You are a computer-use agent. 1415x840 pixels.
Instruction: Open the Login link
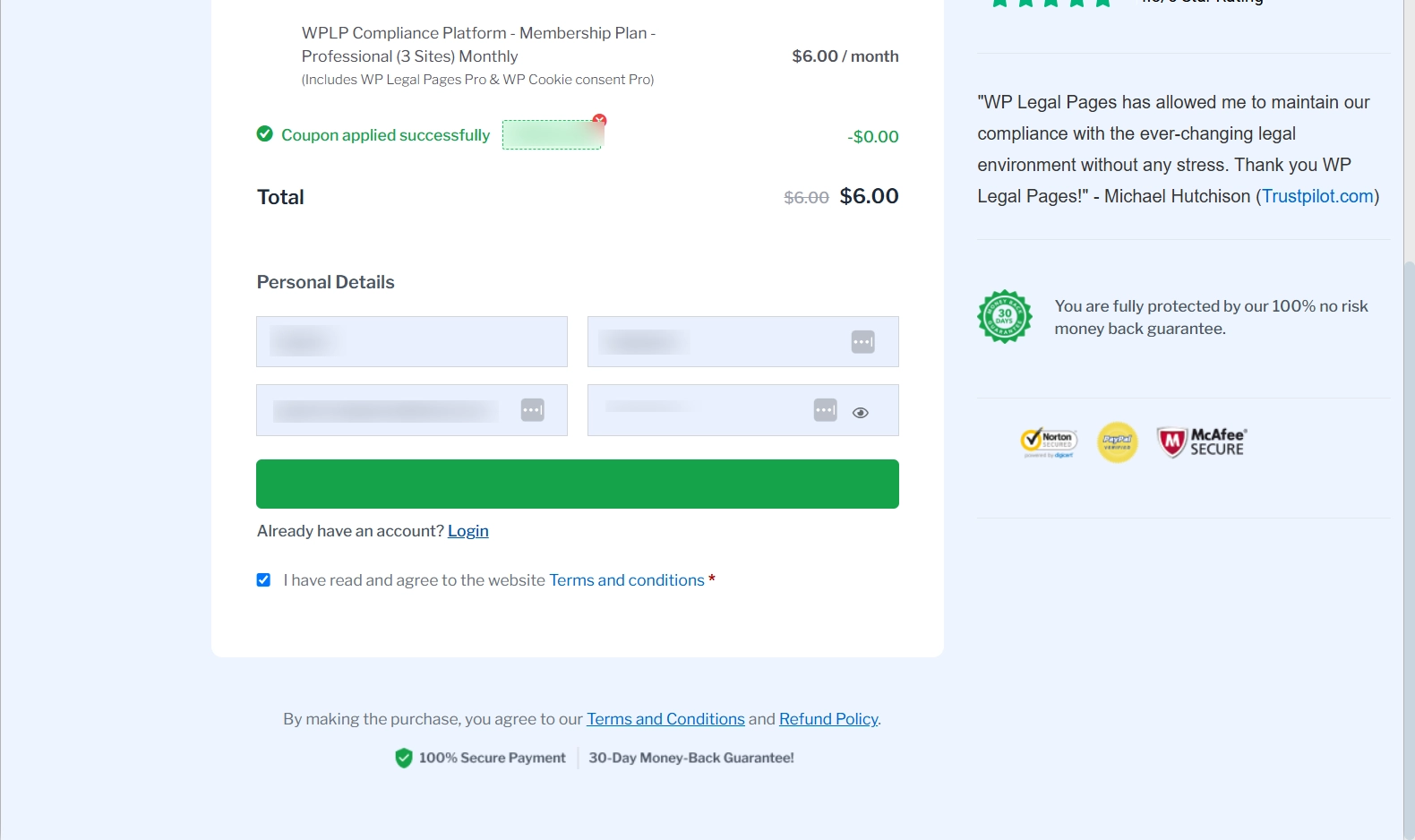[467, 531]
